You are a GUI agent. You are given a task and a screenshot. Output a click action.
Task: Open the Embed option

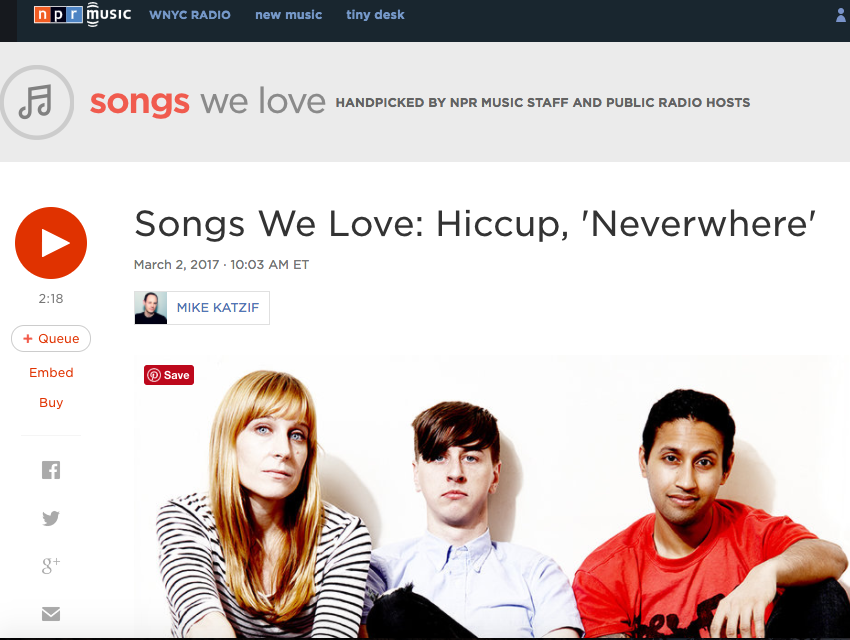[51, 373]
